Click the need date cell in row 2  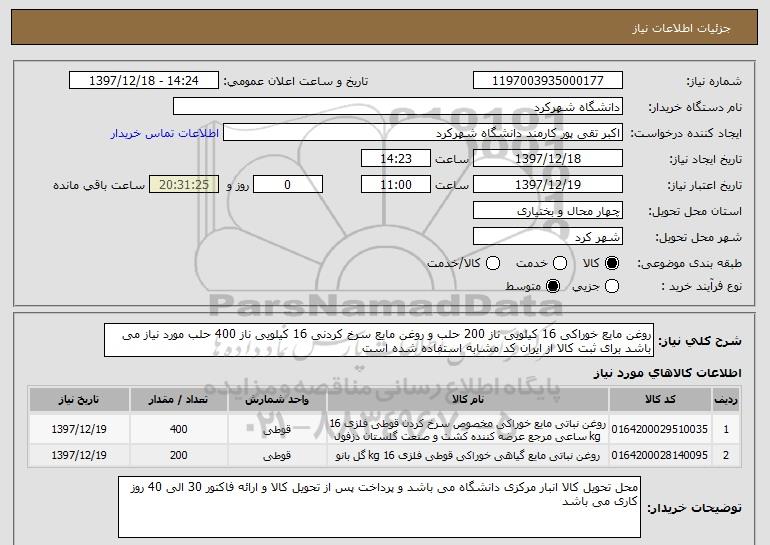click(x=79, y=455)
